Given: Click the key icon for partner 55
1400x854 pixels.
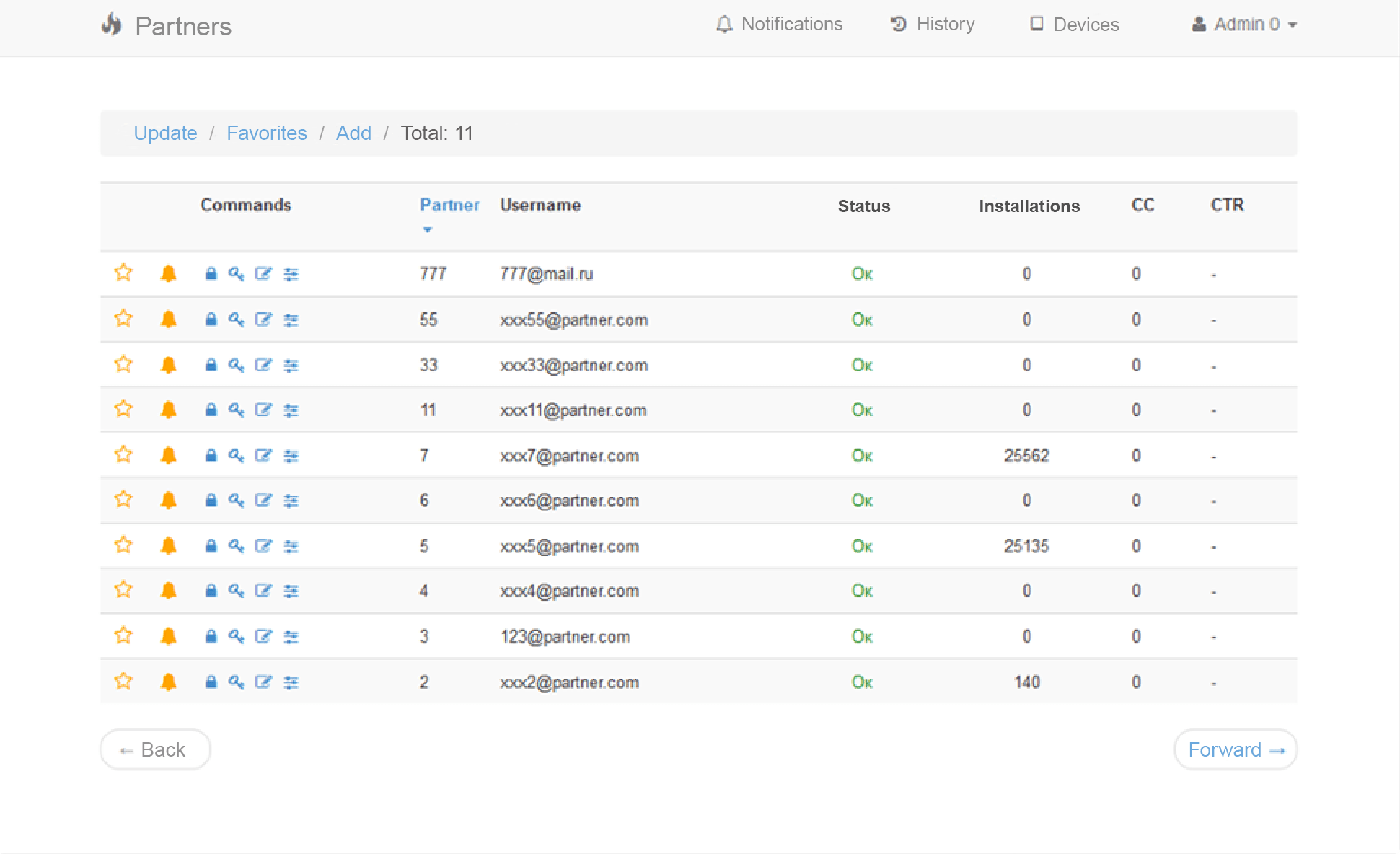Looking at the screenshot, I should [x=237, y=320].
